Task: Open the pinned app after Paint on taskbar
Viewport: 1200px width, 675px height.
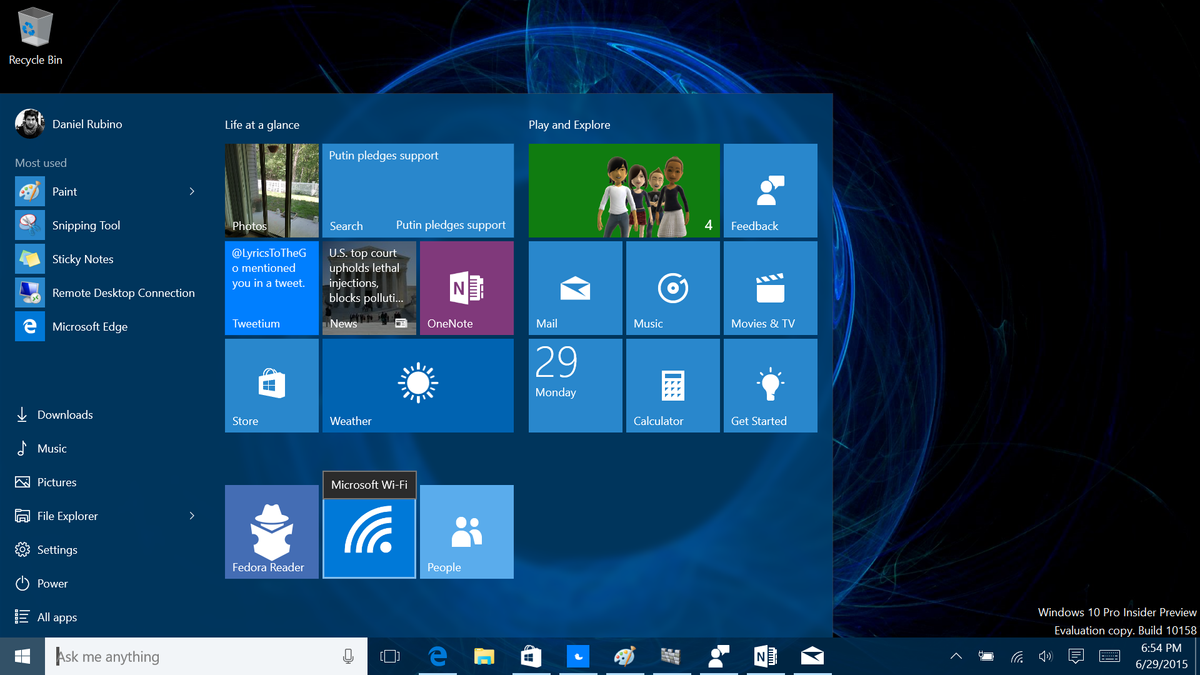Action: pyautogui.click(x=671, y=656)
